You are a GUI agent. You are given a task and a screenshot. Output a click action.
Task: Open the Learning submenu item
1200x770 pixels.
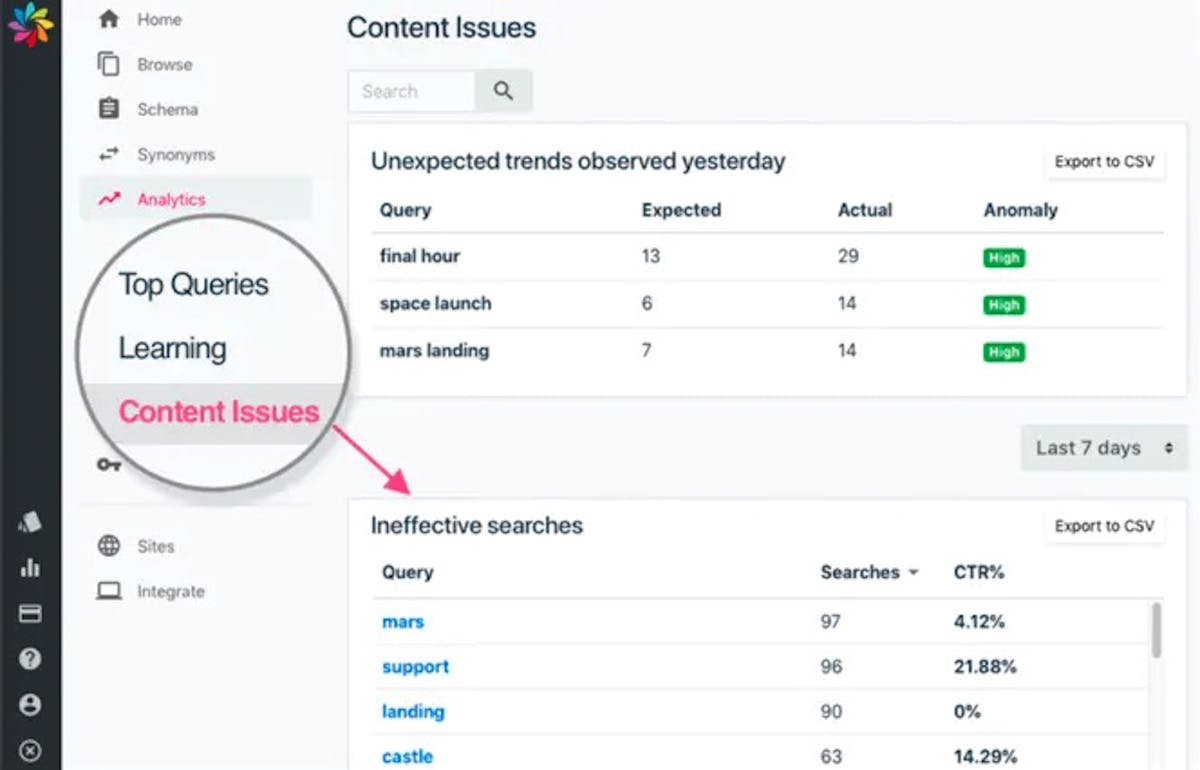click(173, 348)
